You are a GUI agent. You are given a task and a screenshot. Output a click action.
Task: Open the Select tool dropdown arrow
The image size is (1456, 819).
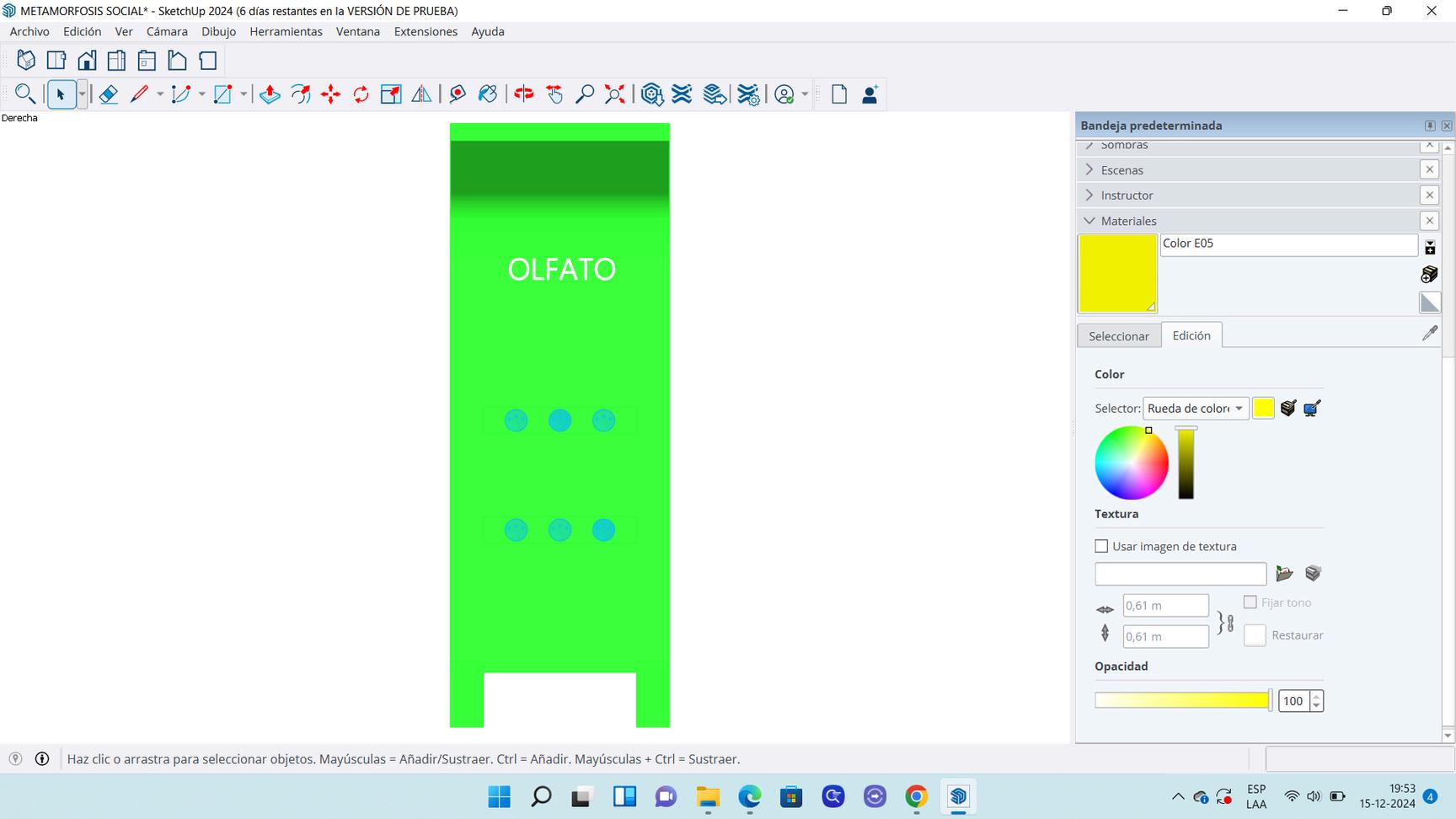82,94
